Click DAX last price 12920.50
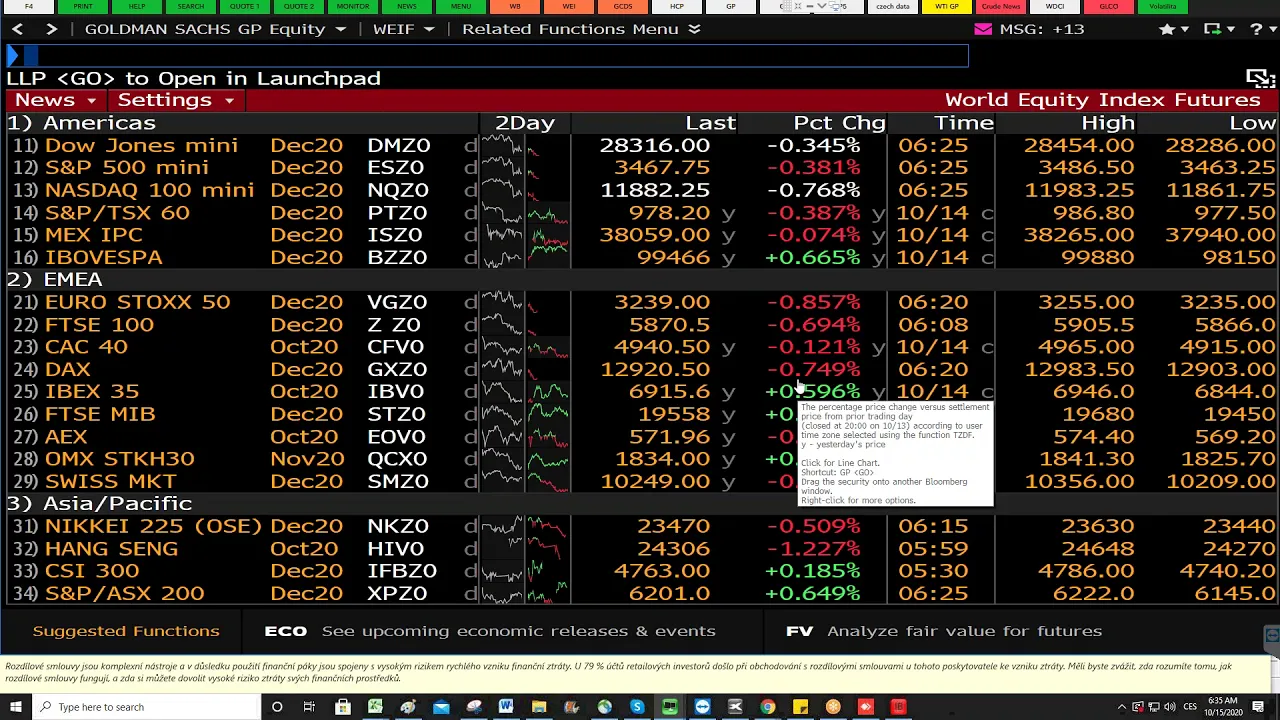The height and width of the screenshot is (720, 1280). coord(654,369)
